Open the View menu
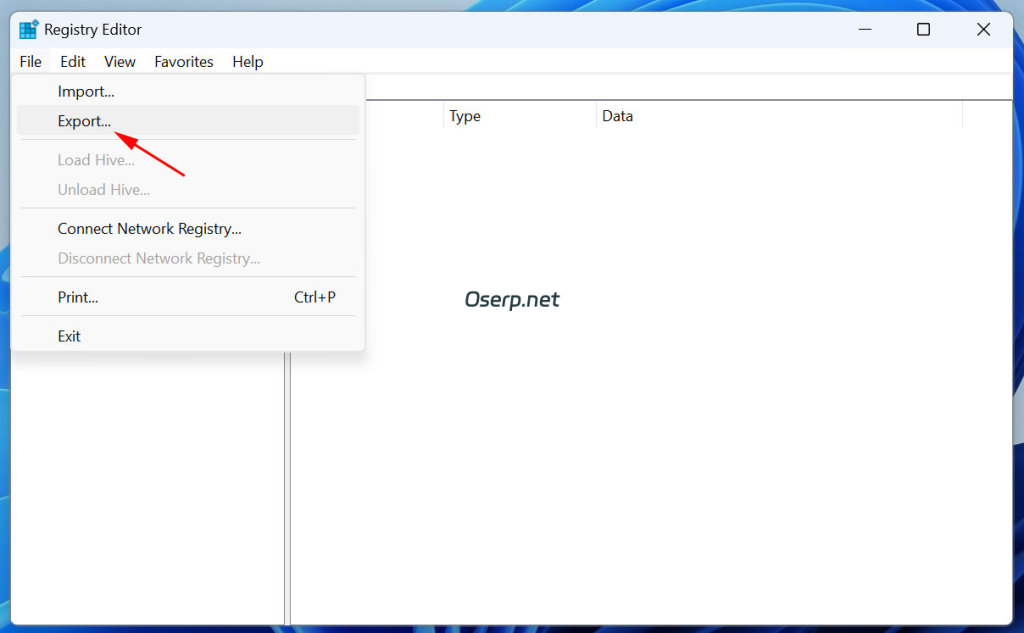1024x633 pixels. pos(119,61)
